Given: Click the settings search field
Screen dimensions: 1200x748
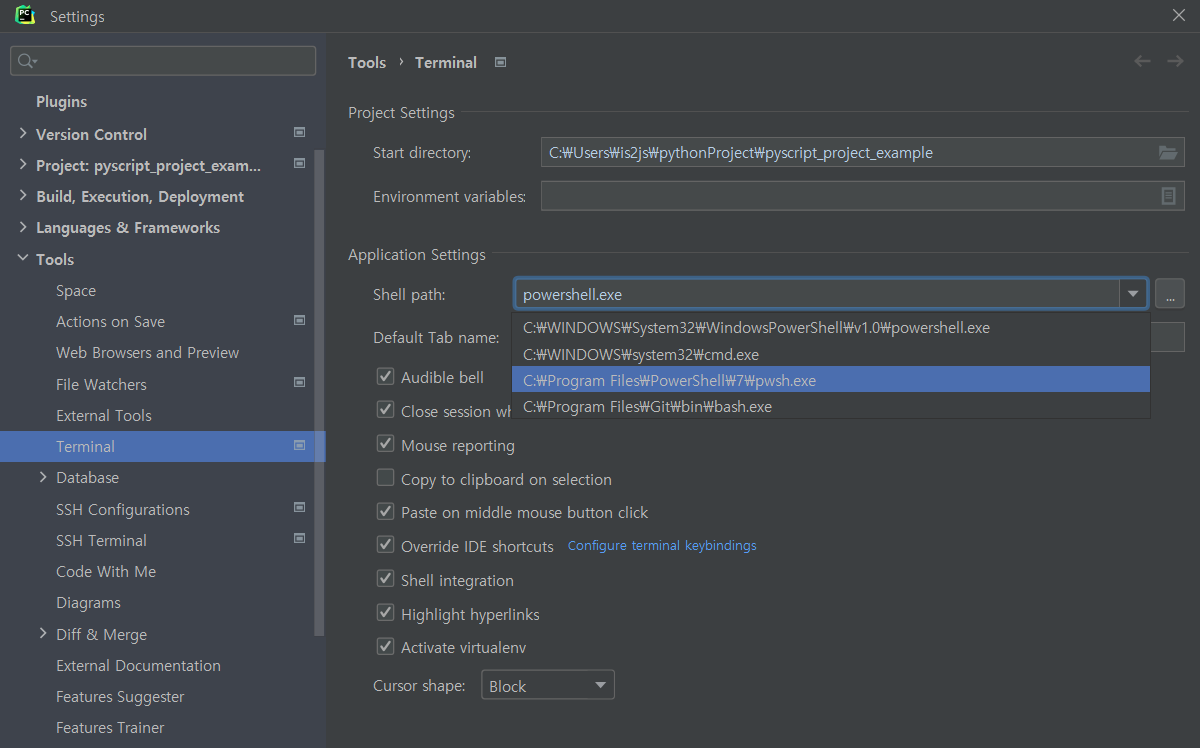Looking at the screenshot, I should pos(163,61).
